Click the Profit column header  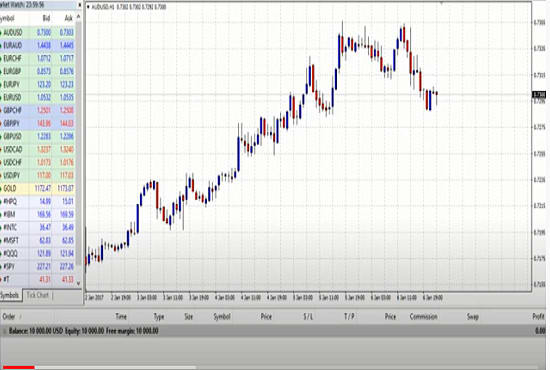[x=538, y=317]
